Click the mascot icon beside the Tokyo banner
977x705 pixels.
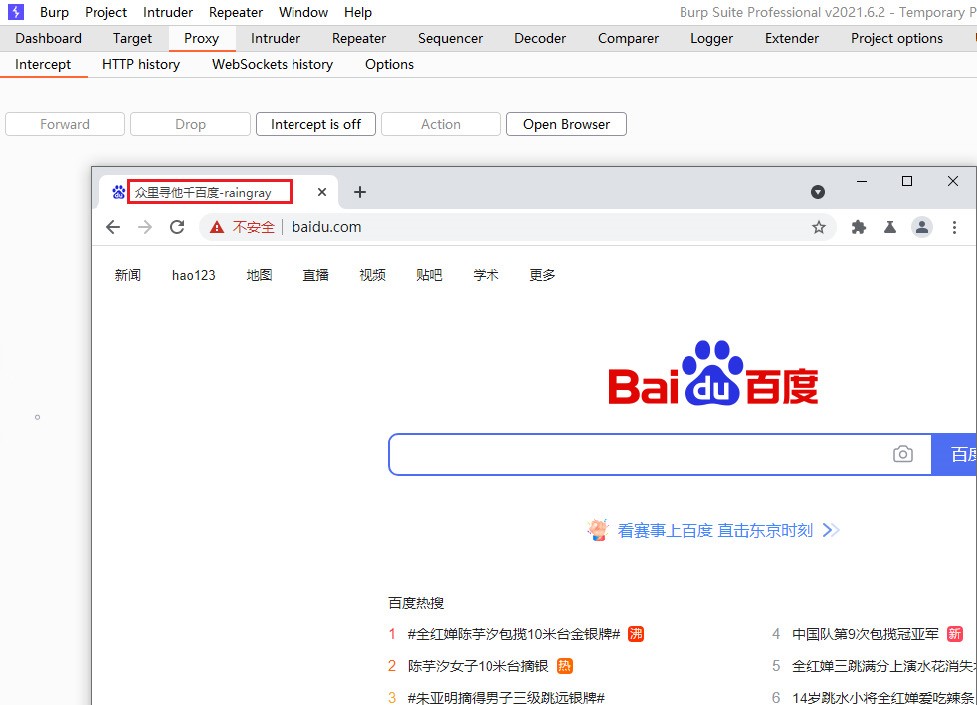tap(598, 530)
